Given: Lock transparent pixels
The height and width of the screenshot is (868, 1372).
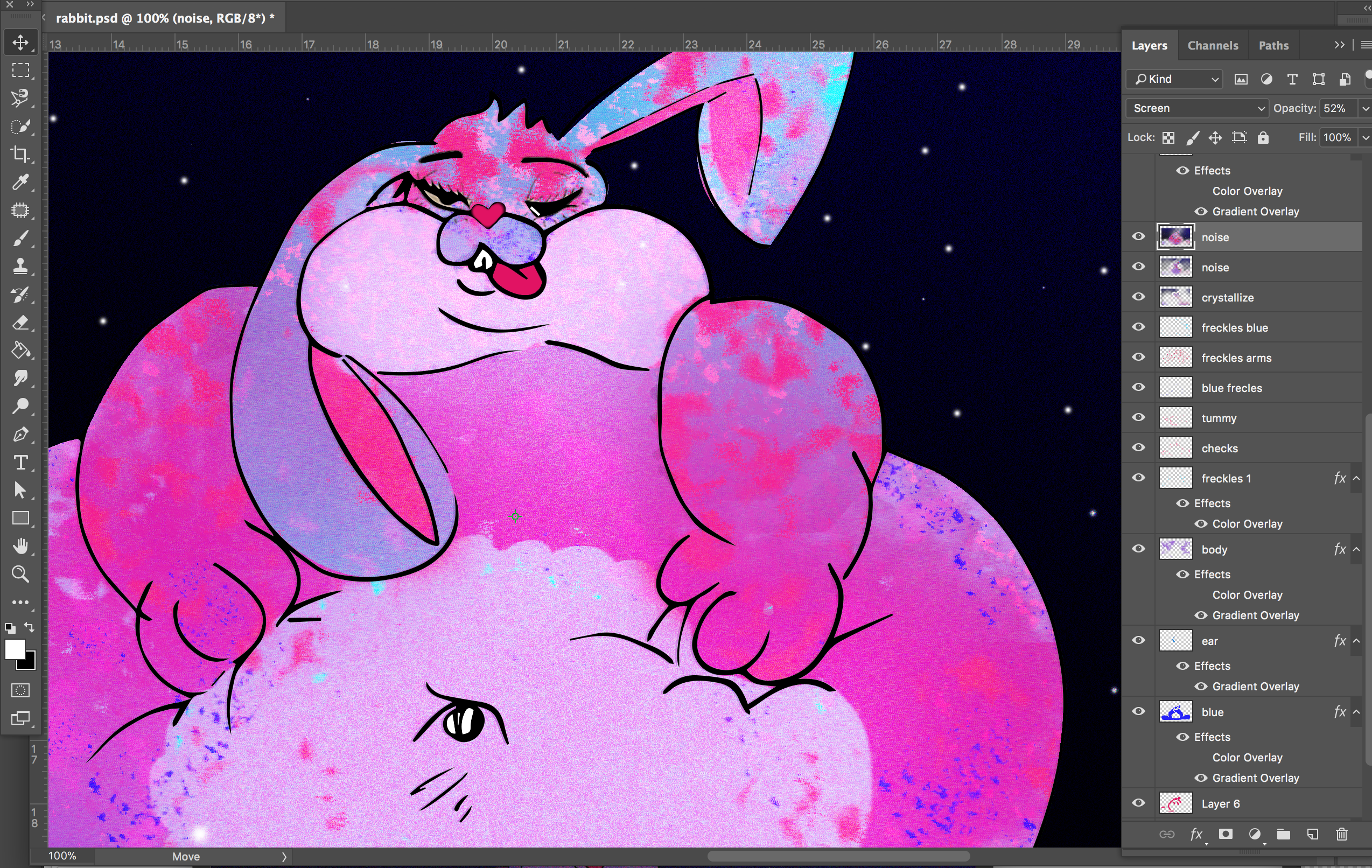Looking at the screenshot, I should (x=1168, y=137).
